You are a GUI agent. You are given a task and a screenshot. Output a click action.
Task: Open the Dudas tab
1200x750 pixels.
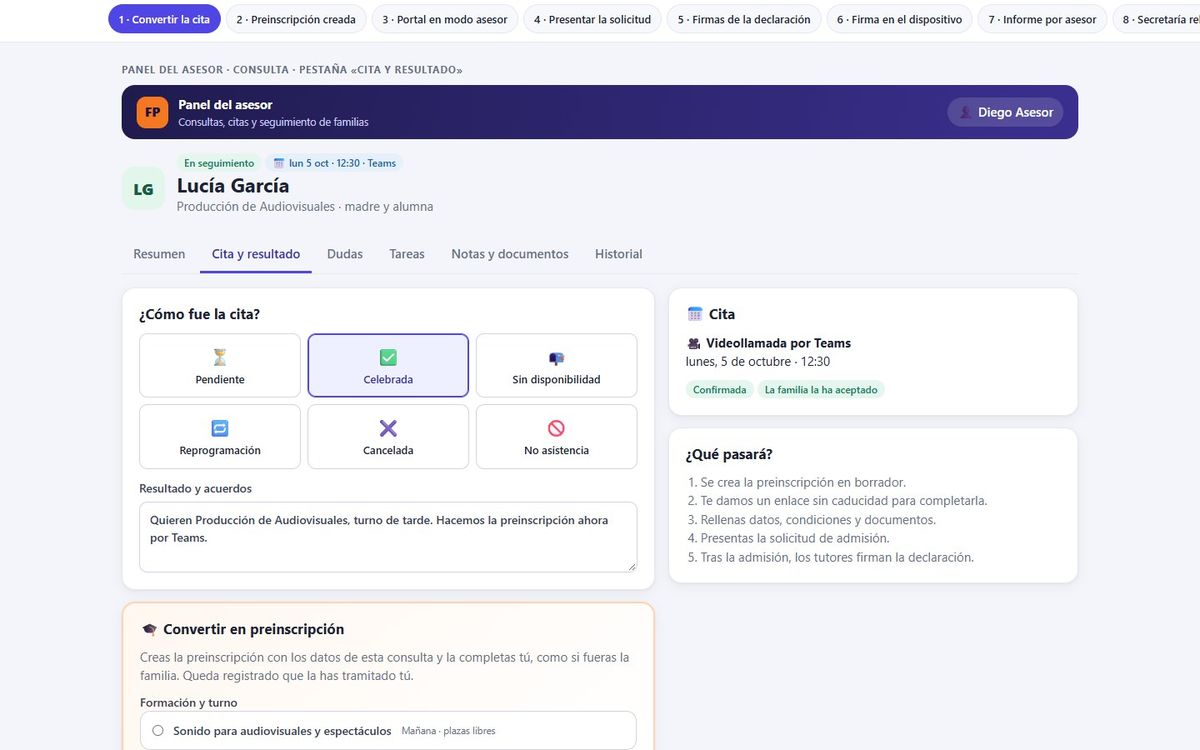[345, 254]
